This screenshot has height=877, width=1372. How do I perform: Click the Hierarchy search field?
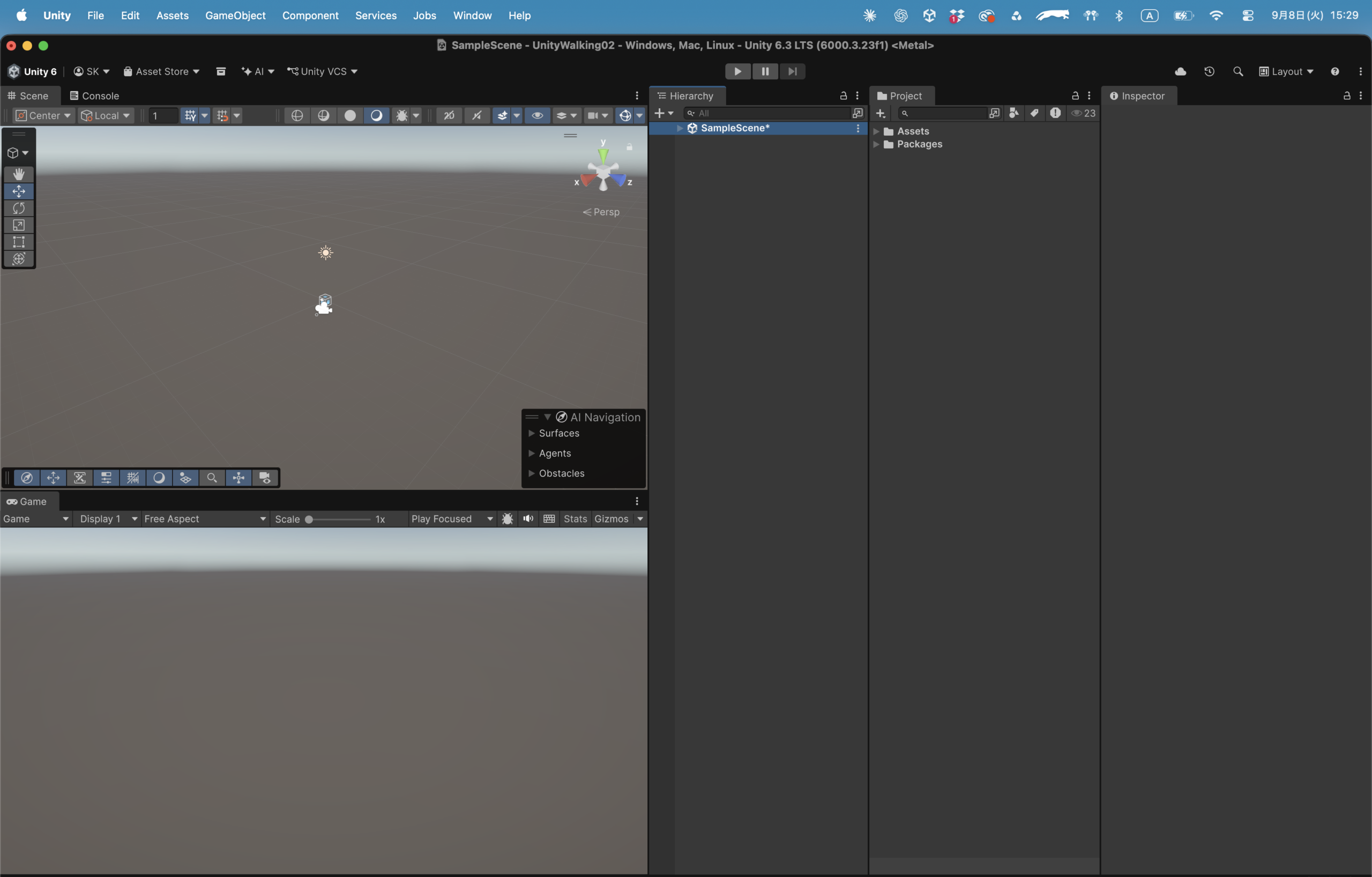coord(767,114)
